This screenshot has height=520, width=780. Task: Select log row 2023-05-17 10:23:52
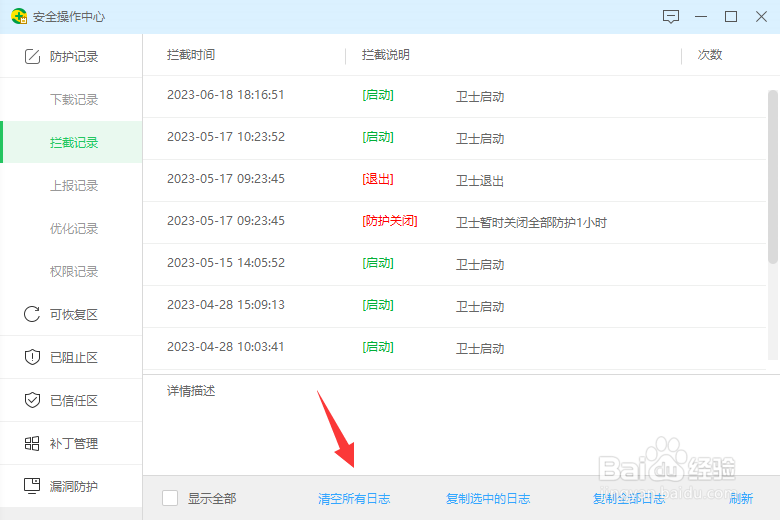[x=454, y=138]
